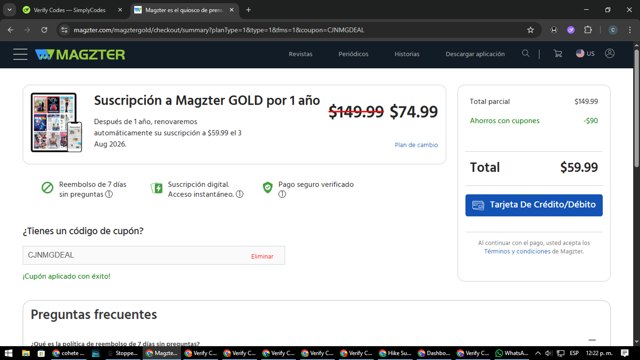Open the Windows Start menu
640x360 pixels.
8,353
